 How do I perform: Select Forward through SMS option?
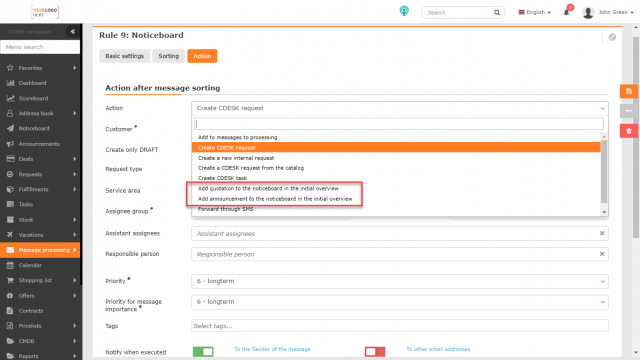[x=396, y=209]
